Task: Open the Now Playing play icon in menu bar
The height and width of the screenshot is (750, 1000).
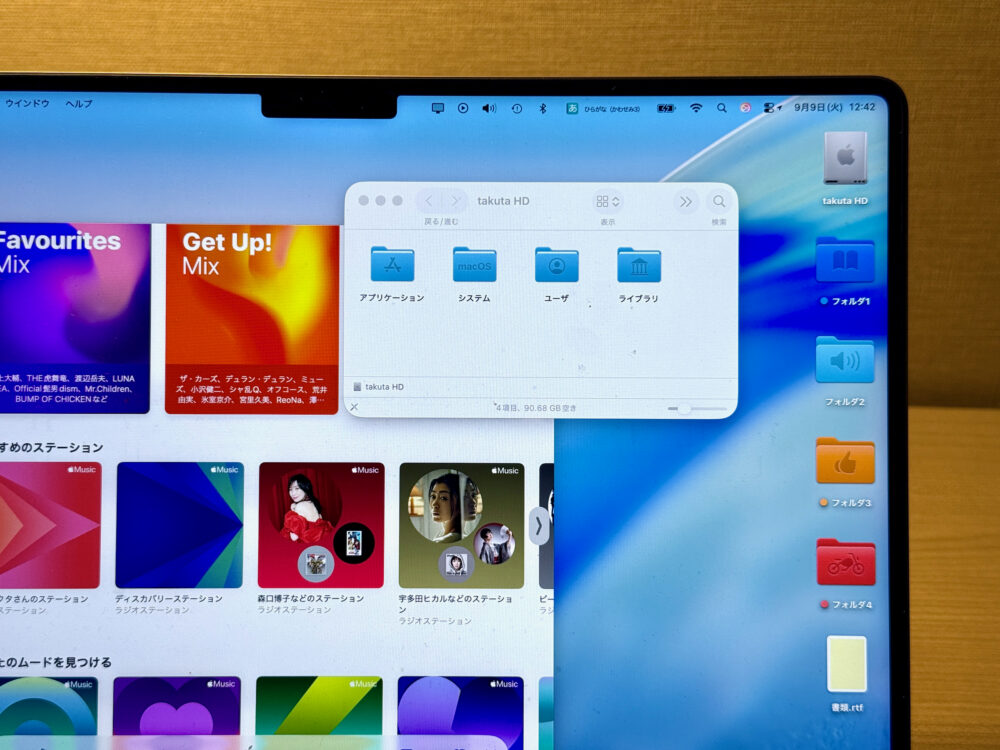Action: (463, 108)
